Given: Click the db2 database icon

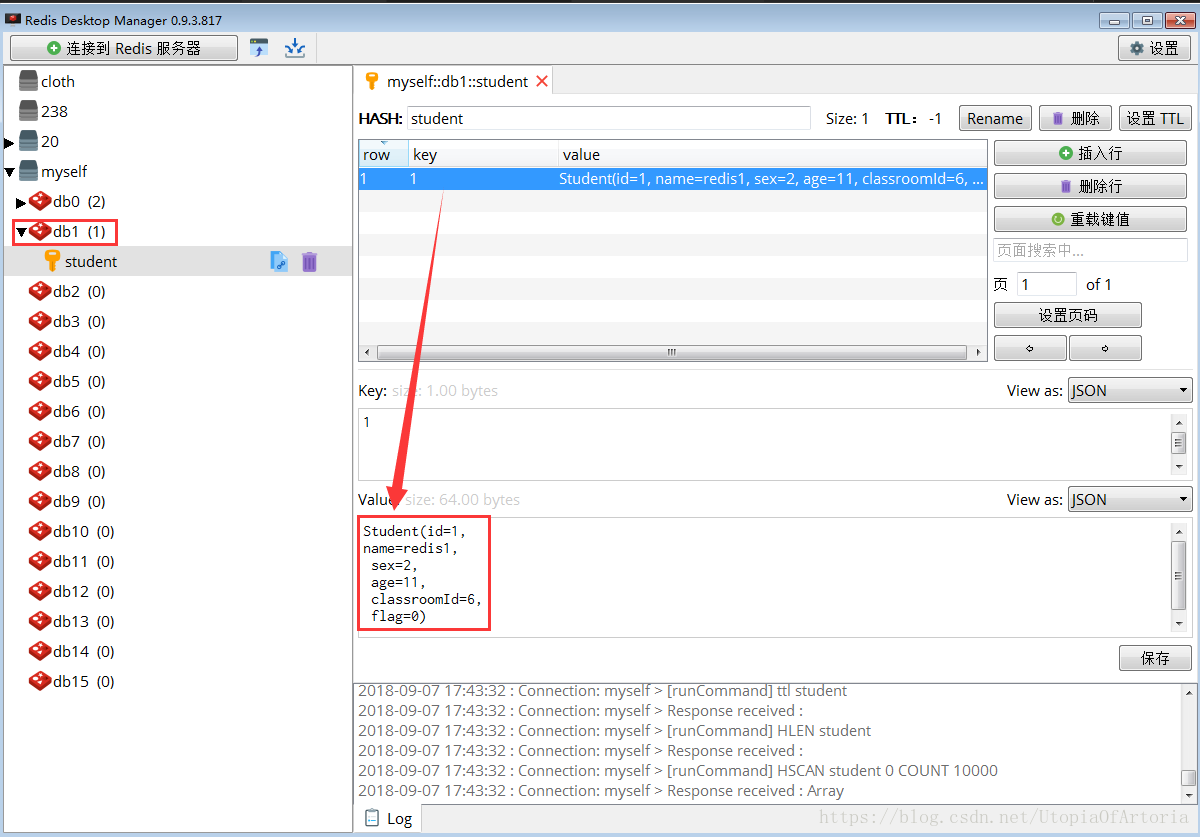Looking at the screenshot, I should 40,291.
